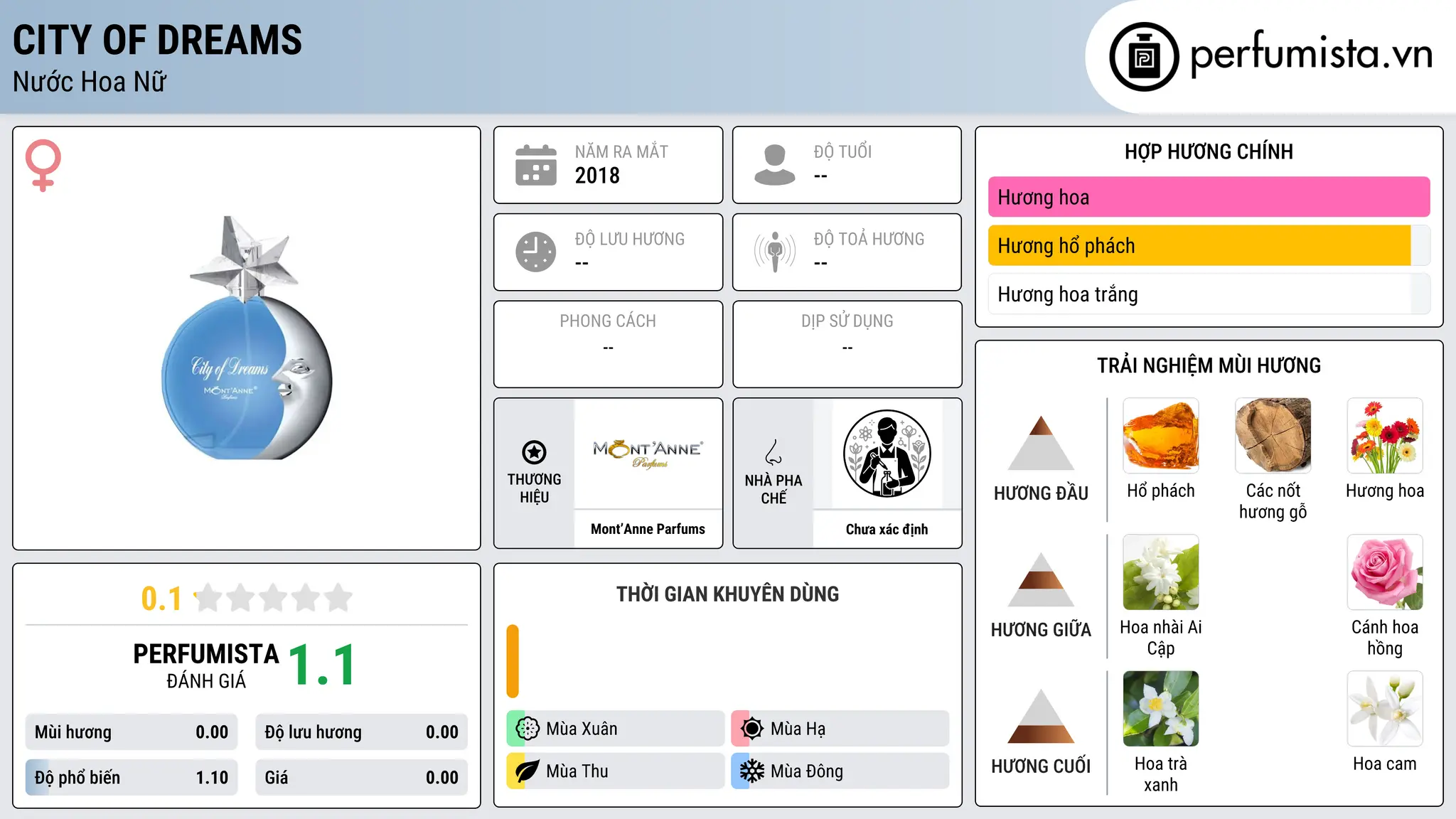Click the Nước Hoa Nữ subtitle

[x=90, y=82]
